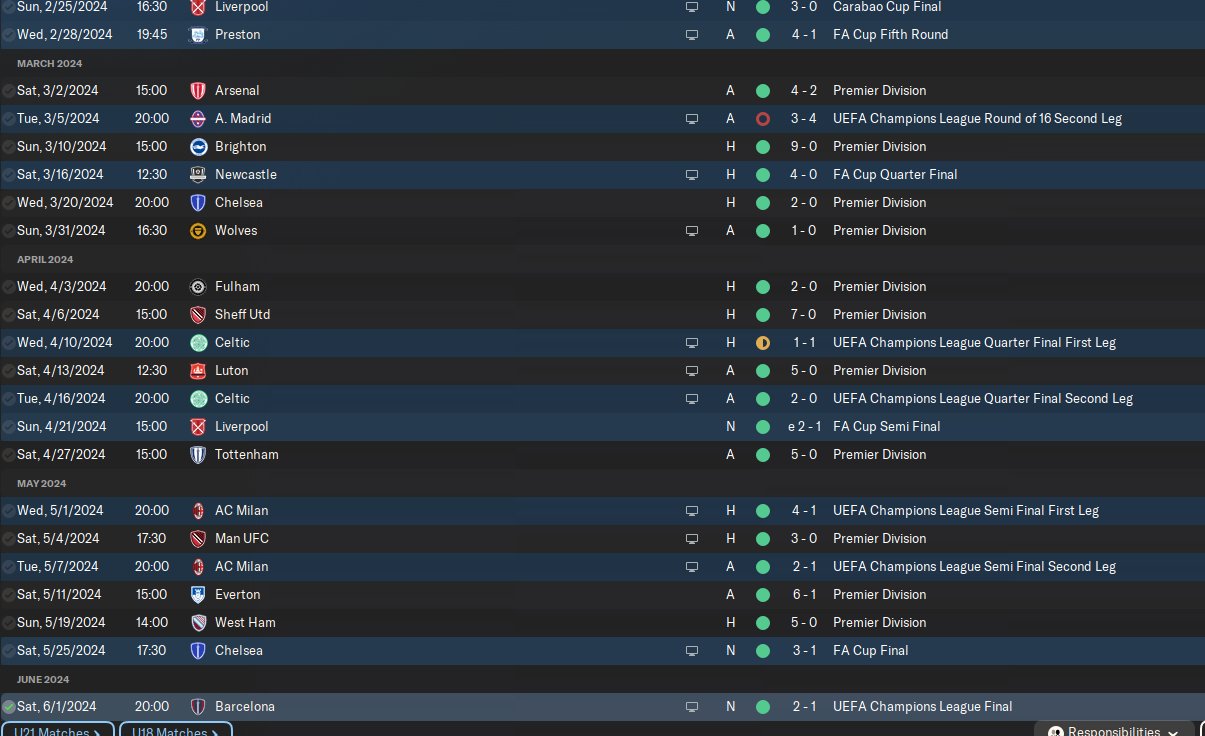Click the Brighton club crest icon
This screenshot has width=1205, height=736.
tap(198, 146)
